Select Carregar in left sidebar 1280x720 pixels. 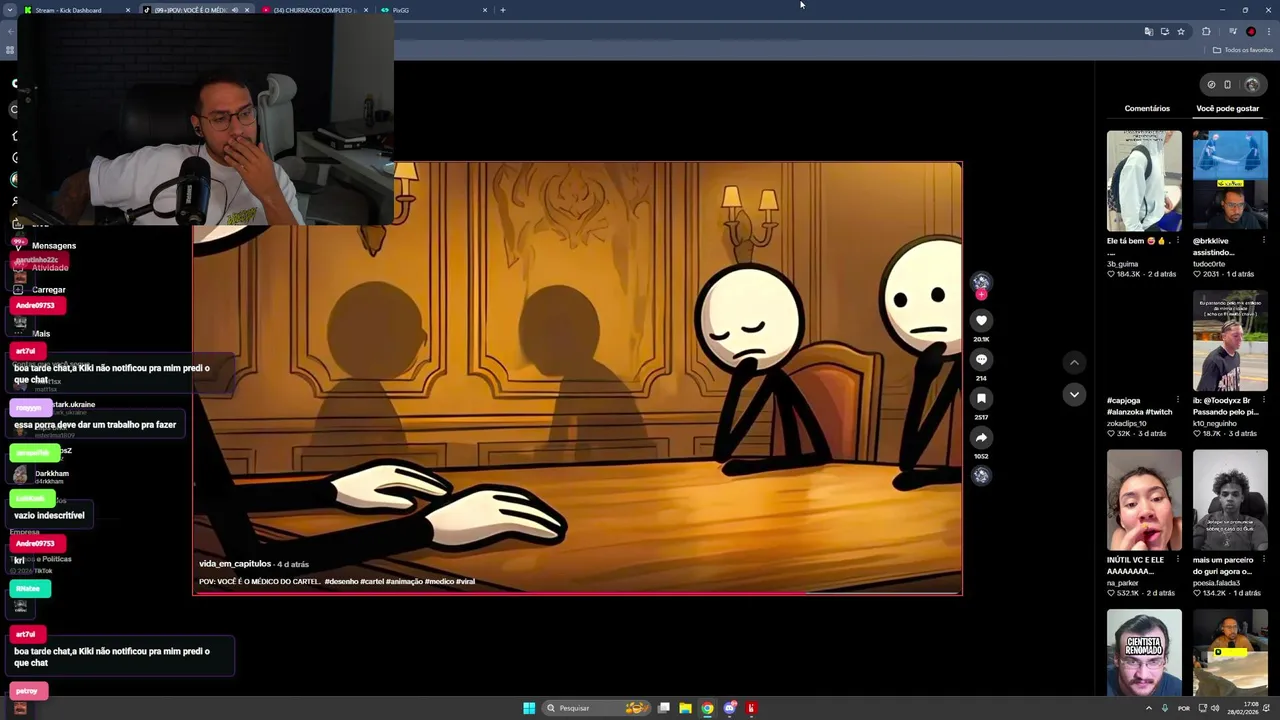click(x=48, y=290)
